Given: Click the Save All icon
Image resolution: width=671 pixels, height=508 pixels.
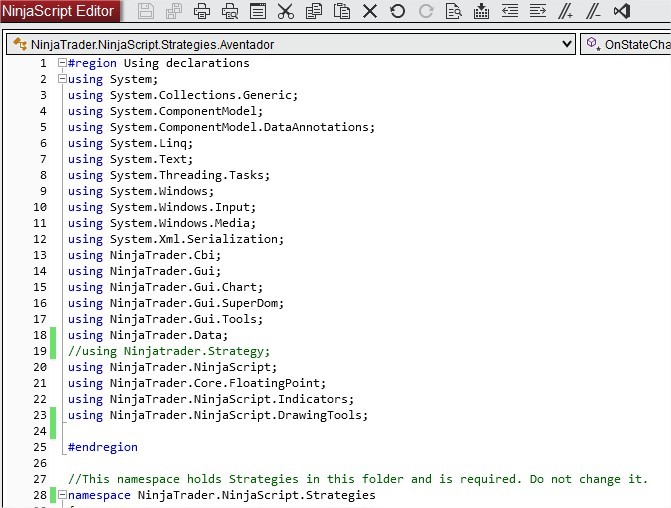Looking at the screenshot, I should click(x=174, y=11).
